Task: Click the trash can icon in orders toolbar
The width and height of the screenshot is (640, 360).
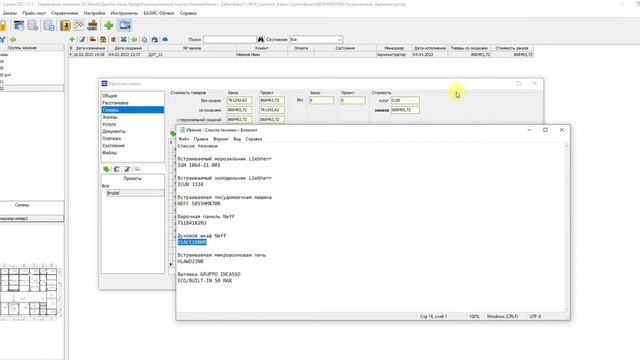Action: [113, 40]
